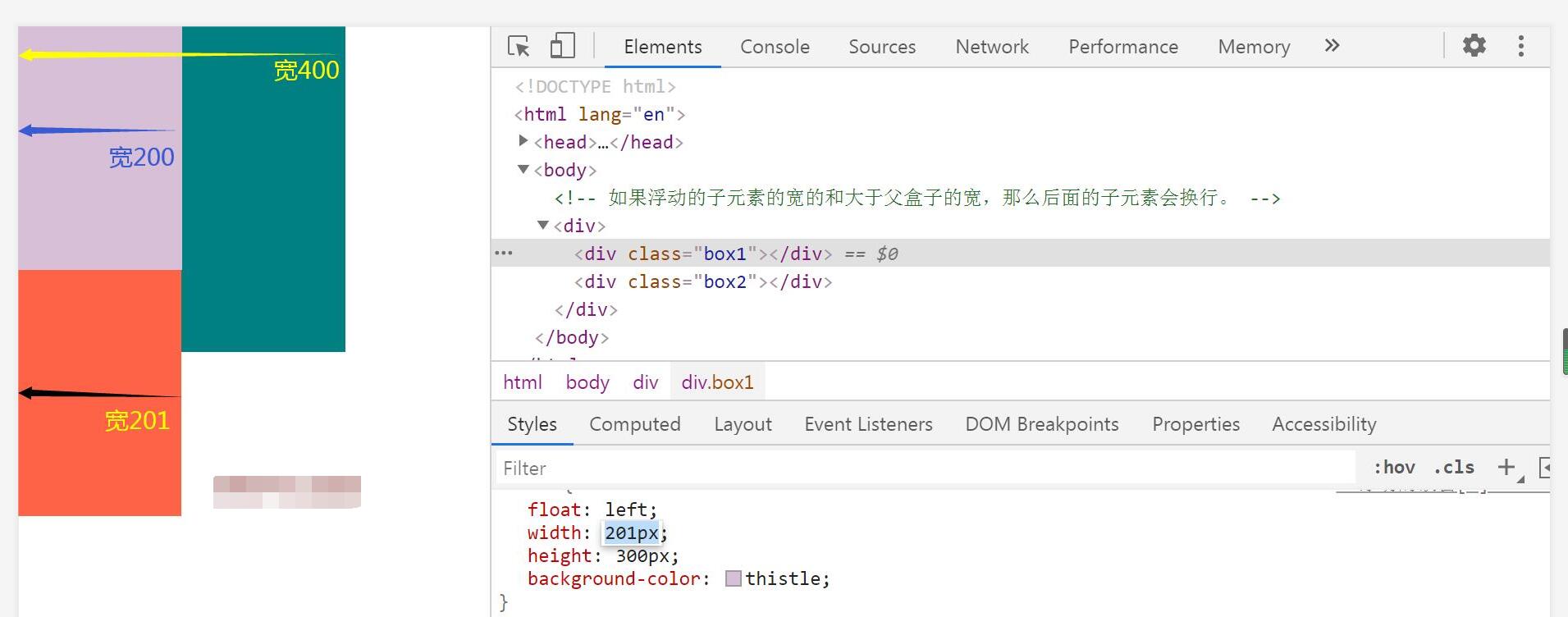Select the html lang element line
1568x617 pixels.
click(x=600, y=114)
